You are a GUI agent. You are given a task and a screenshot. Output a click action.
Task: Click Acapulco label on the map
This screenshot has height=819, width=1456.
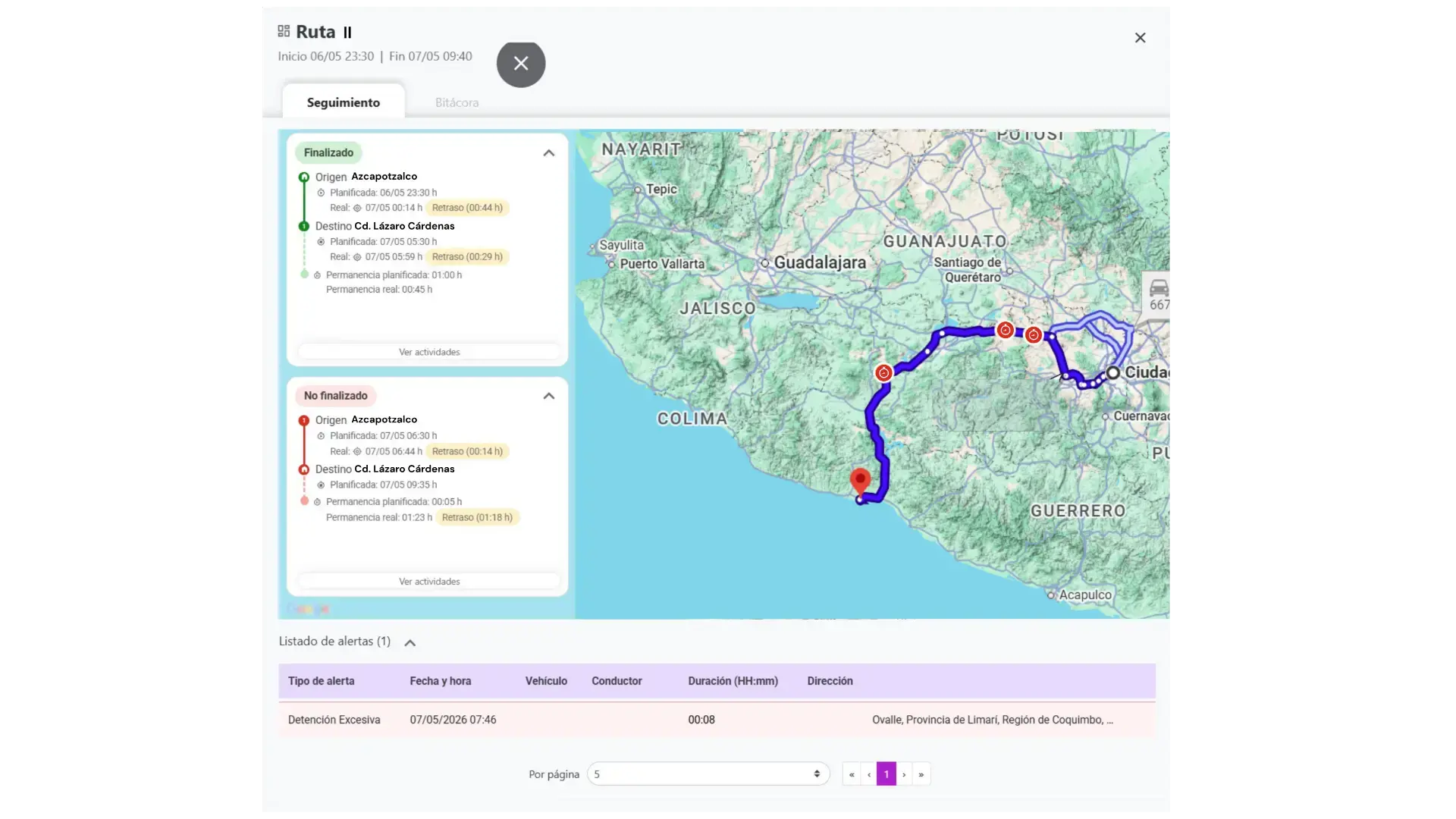pyautogui.click(x=1085, y=595)
